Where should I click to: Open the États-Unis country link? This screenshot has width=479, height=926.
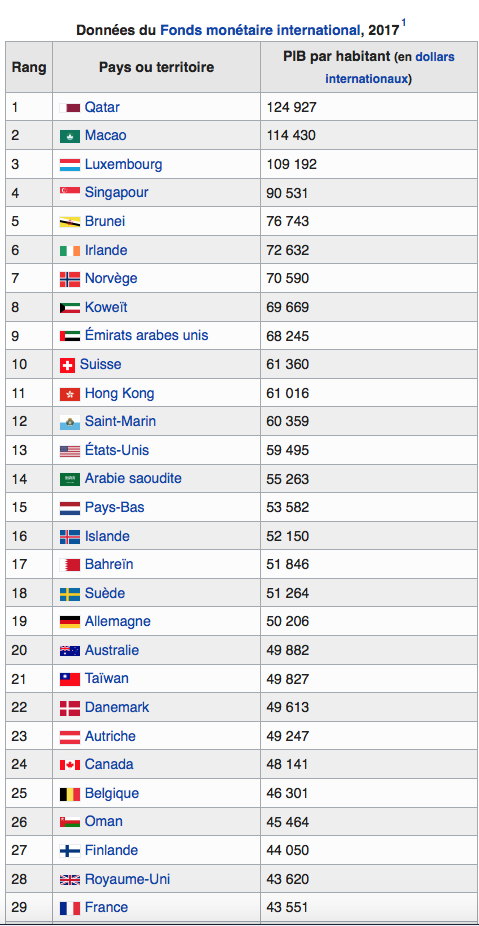coord(117,451)
